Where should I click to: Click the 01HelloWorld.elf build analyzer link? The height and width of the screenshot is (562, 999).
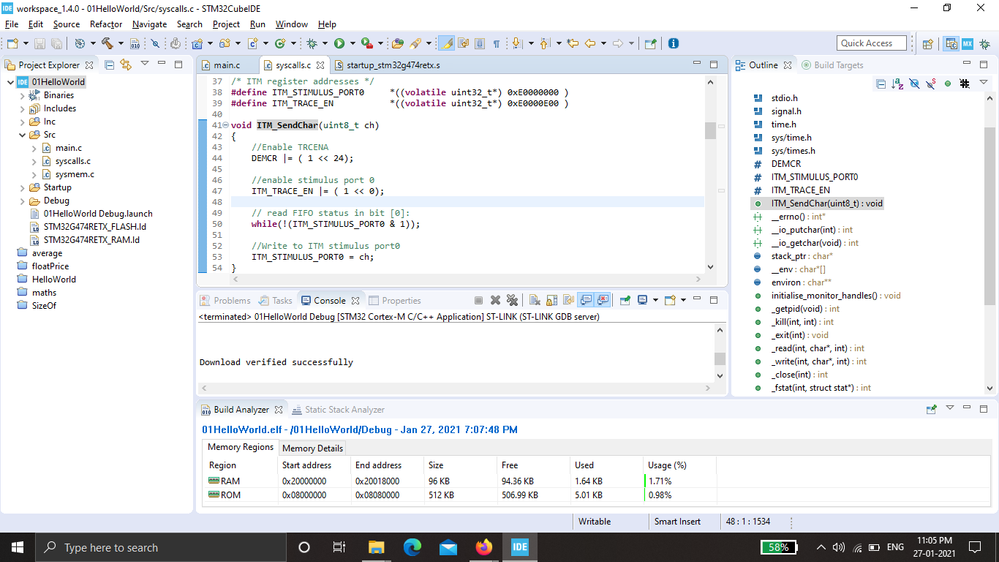coord(359,429)
